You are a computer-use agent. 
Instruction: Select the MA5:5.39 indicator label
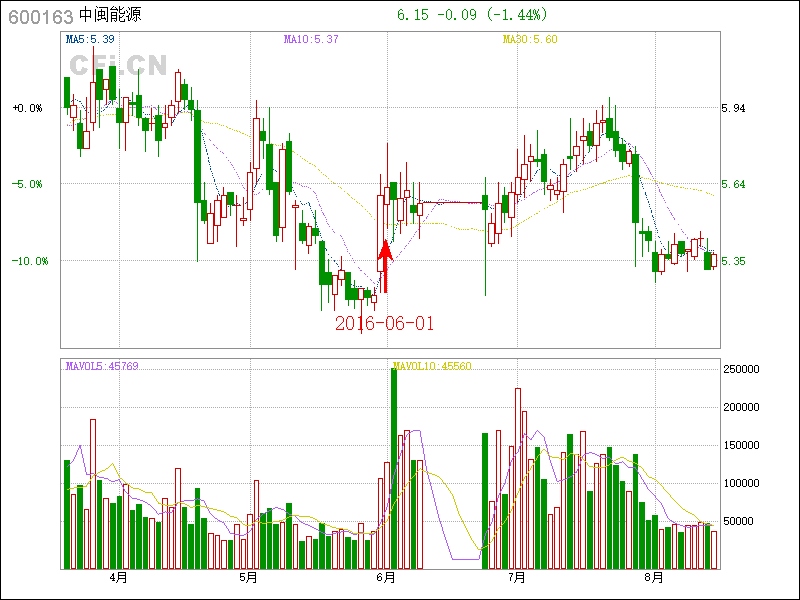coord(91,39)
